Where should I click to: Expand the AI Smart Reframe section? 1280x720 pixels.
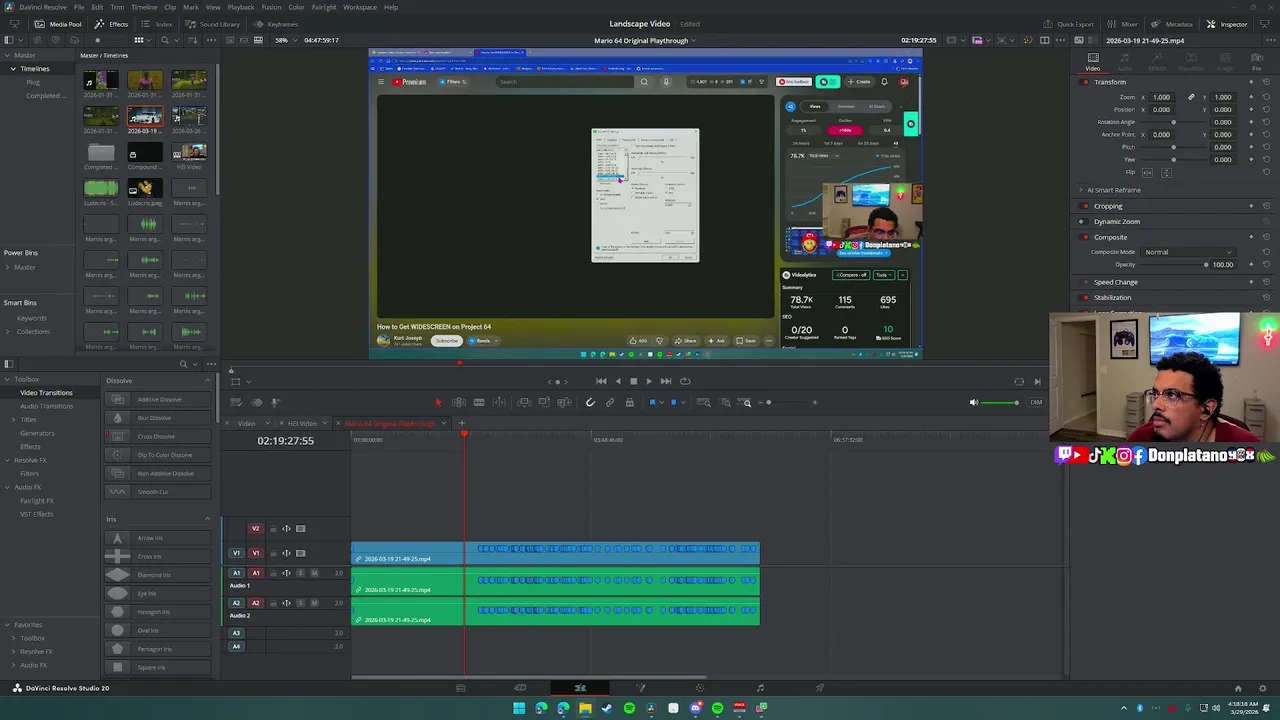pyautogui.click(x=1081, y=190)
